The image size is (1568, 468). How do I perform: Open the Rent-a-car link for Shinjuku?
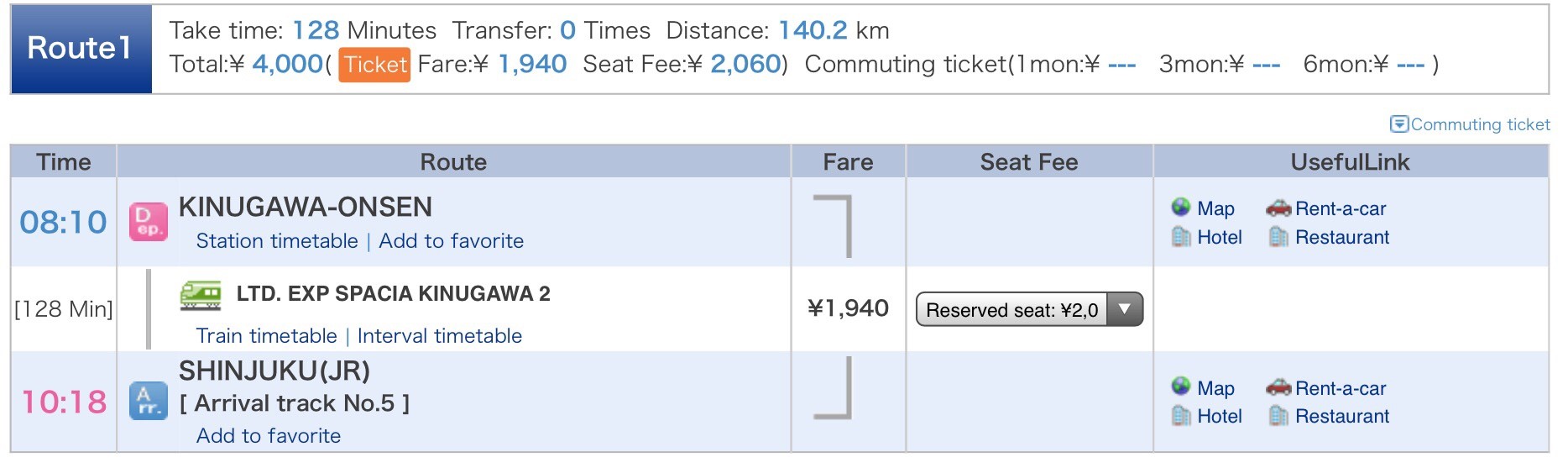1341,388
